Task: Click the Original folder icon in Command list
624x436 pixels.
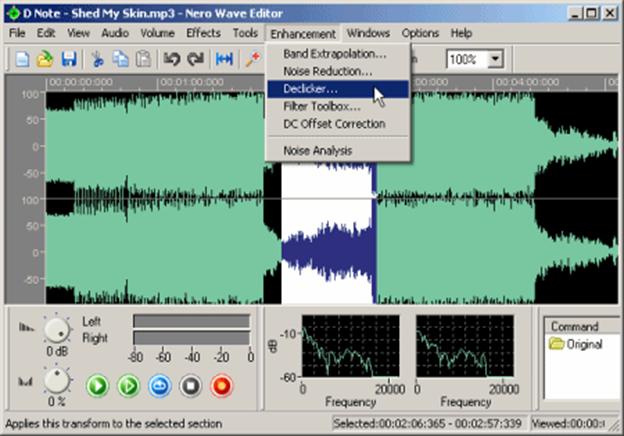Action: click(x=556, y=344)
